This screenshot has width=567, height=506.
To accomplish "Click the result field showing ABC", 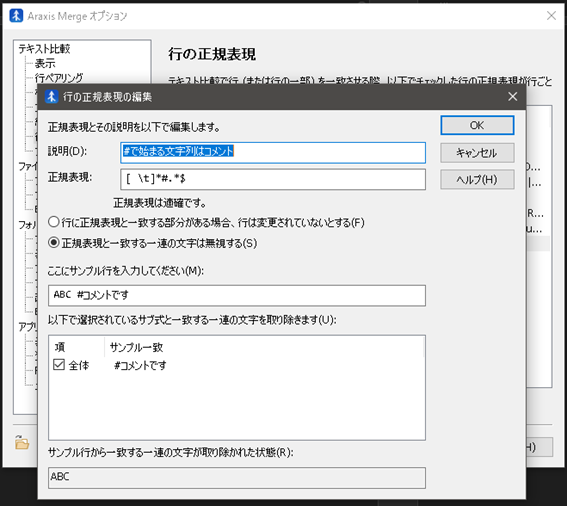I will 236,477.
